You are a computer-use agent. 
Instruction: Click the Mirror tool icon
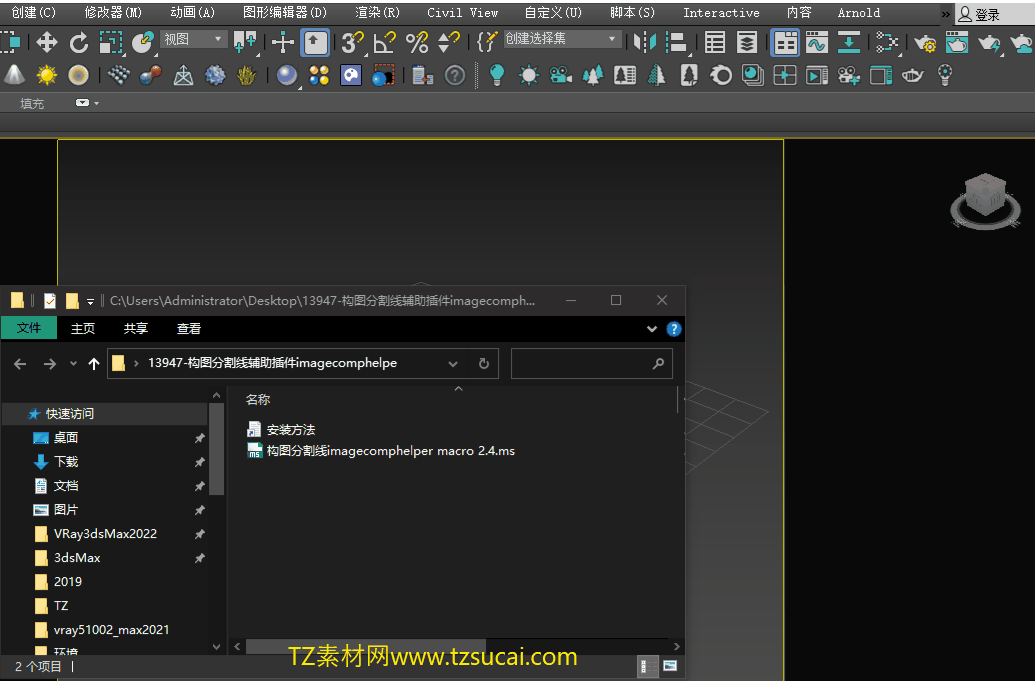click(646, 42)
